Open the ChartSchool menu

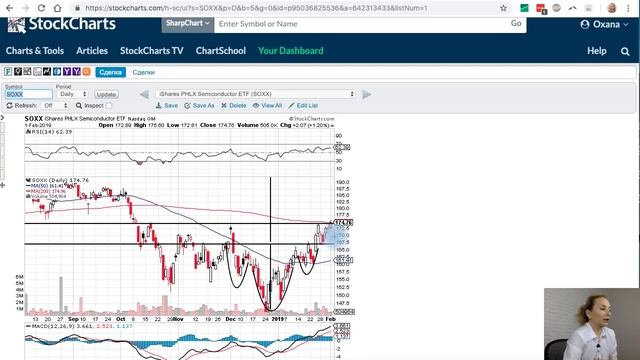tap(221, 51)
